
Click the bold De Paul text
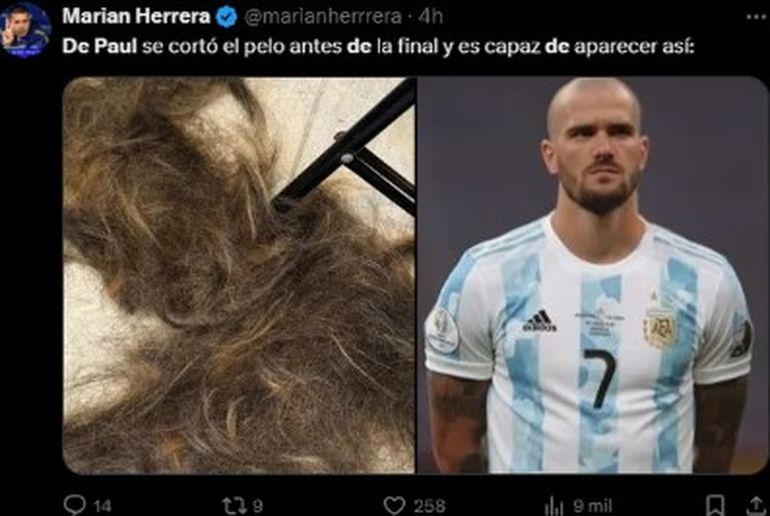pos(100,46)
